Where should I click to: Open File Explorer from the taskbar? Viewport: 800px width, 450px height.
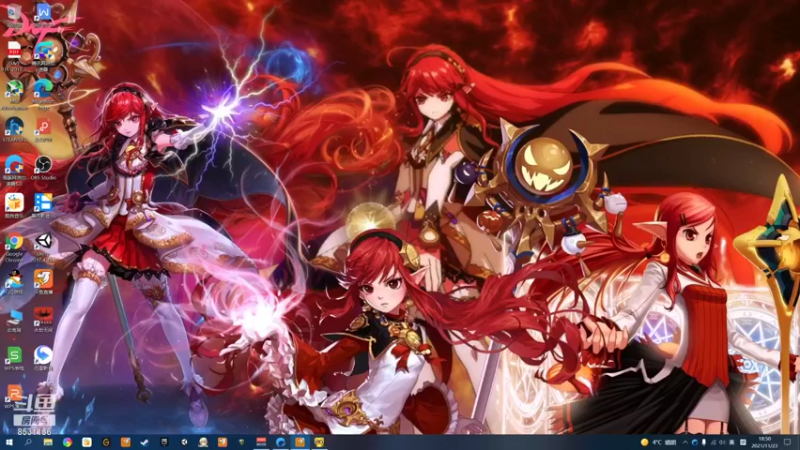pos(48,442)
